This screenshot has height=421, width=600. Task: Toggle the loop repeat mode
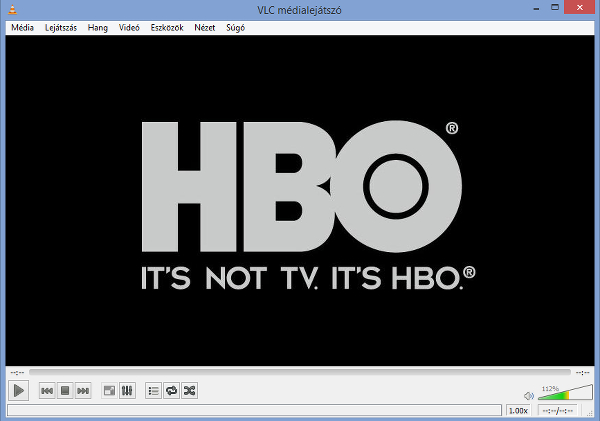coord(171,391)
